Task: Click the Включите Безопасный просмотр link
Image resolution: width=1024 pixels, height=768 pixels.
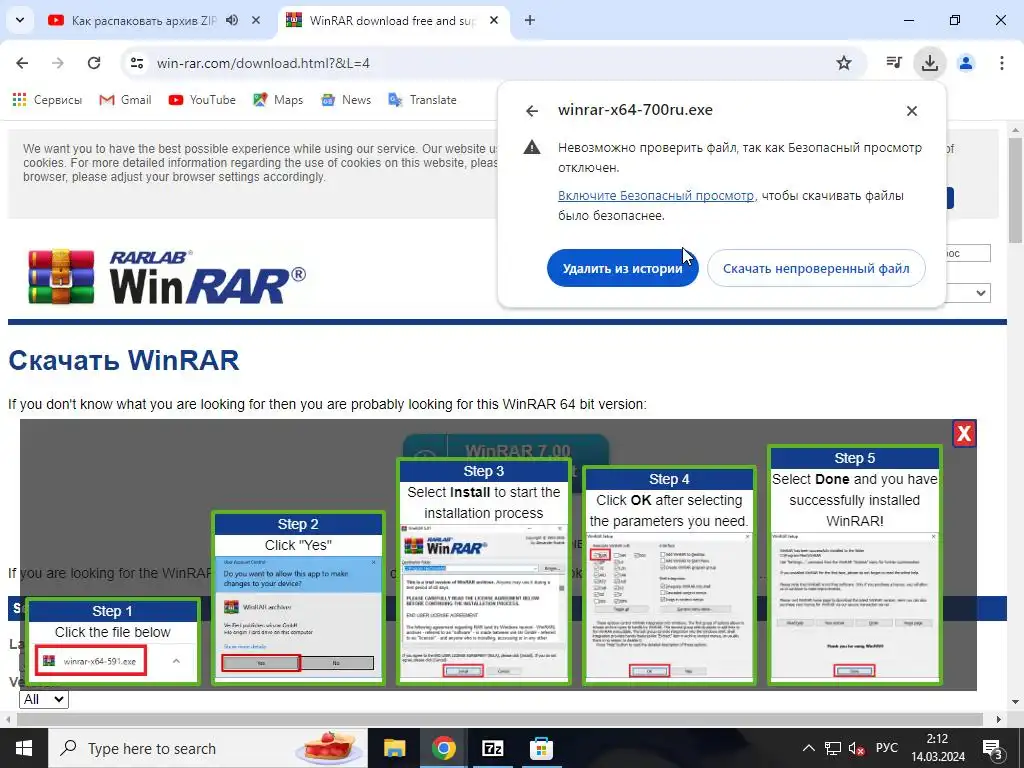Action: point(656,195)
